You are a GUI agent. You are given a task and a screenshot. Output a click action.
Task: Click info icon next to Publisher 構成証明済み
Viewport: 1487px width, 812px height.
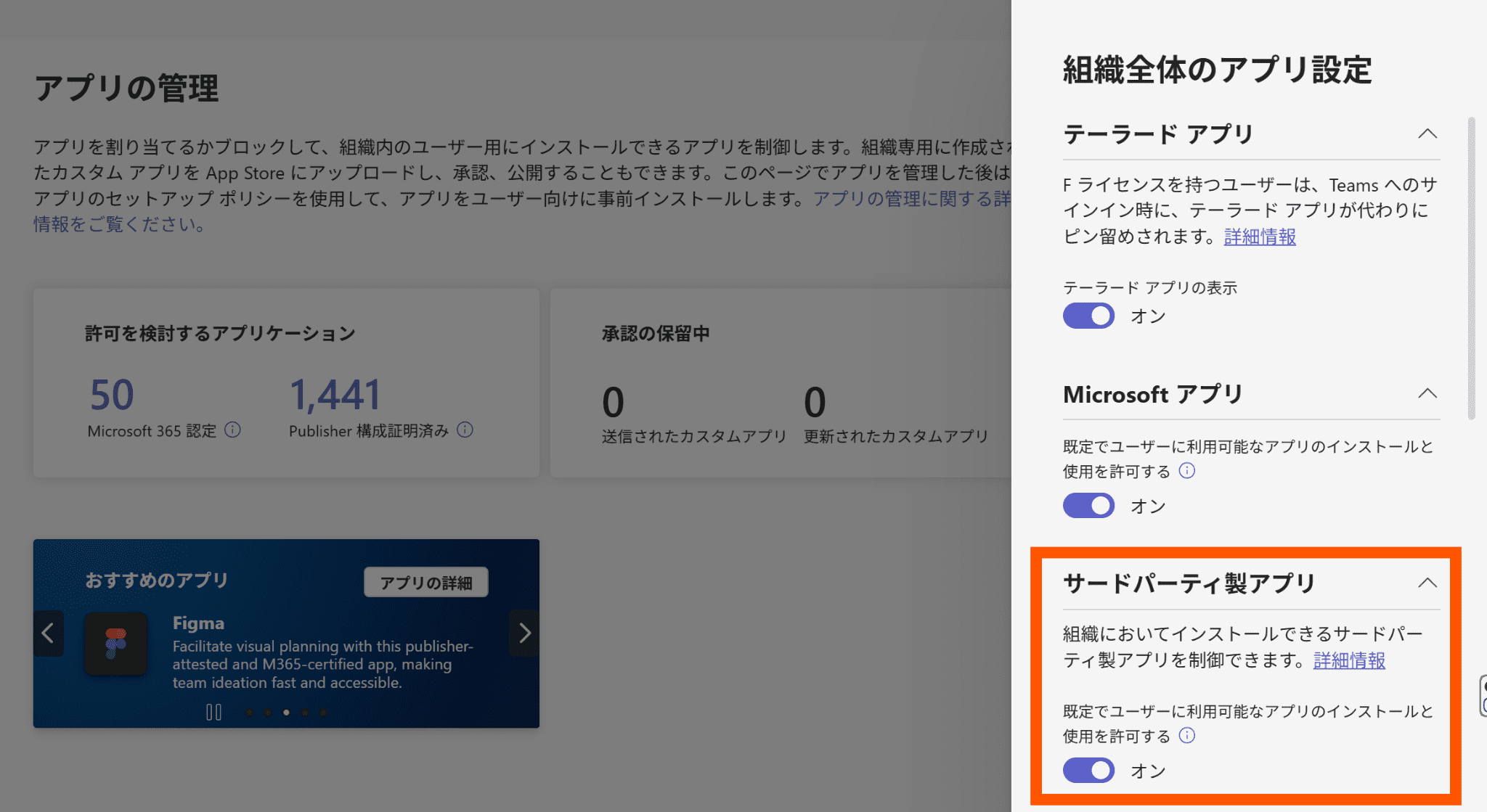(465, 430)
